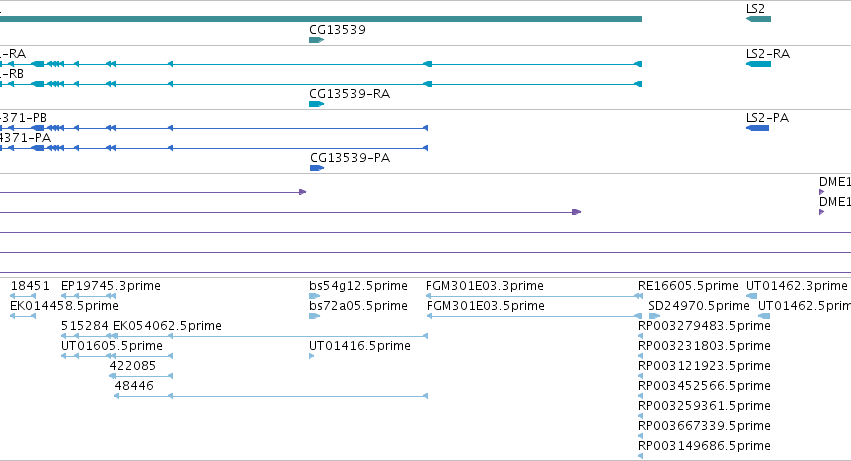Select the UT01416.5prime small arrow
Viewport: 851px width, 461px height.
pyautogui.click(x=312, y=356)
